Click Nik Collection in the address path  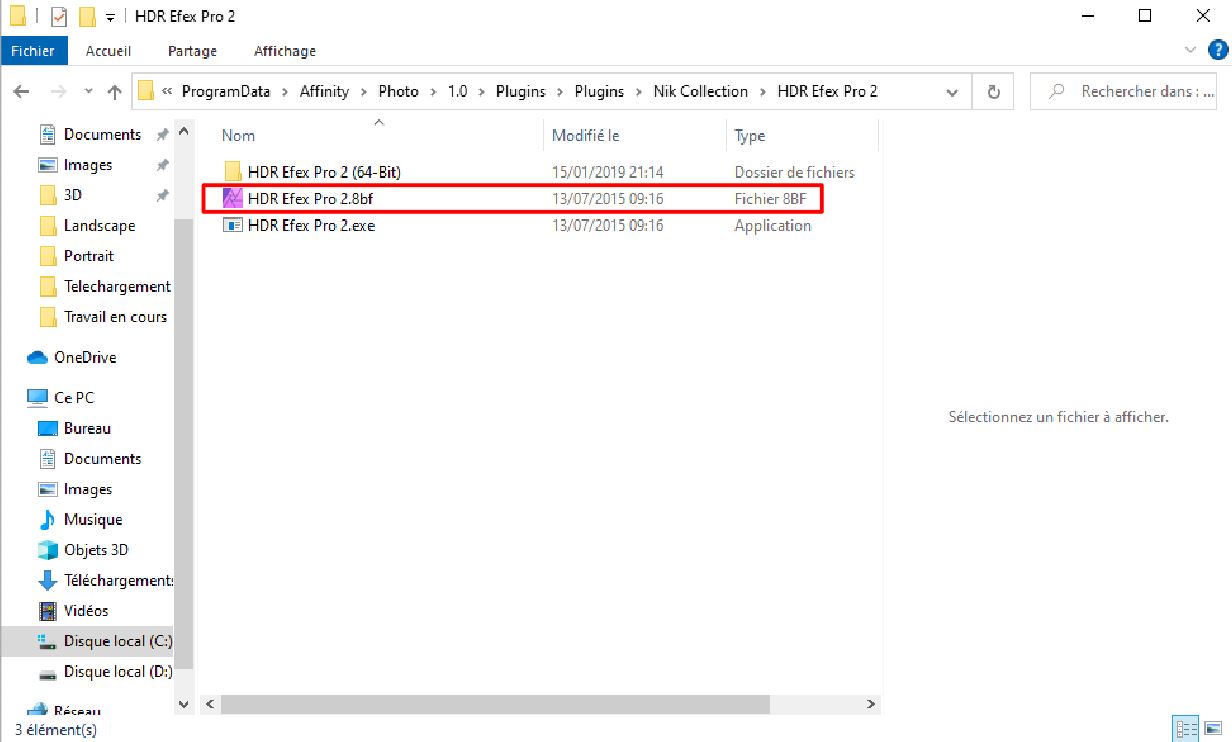pos(700,91)
